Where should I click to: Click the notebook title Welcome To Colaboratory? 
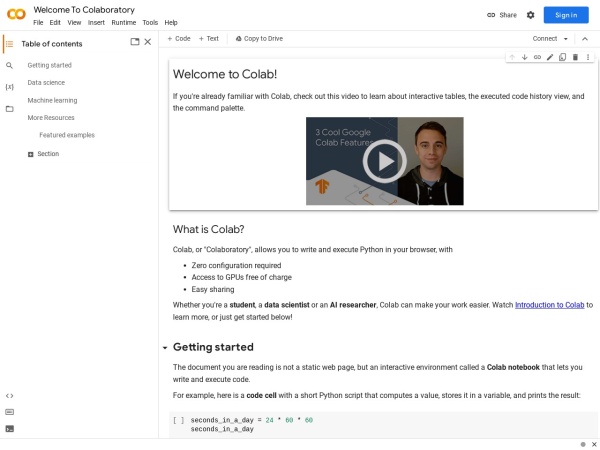(x=84, y=10)
